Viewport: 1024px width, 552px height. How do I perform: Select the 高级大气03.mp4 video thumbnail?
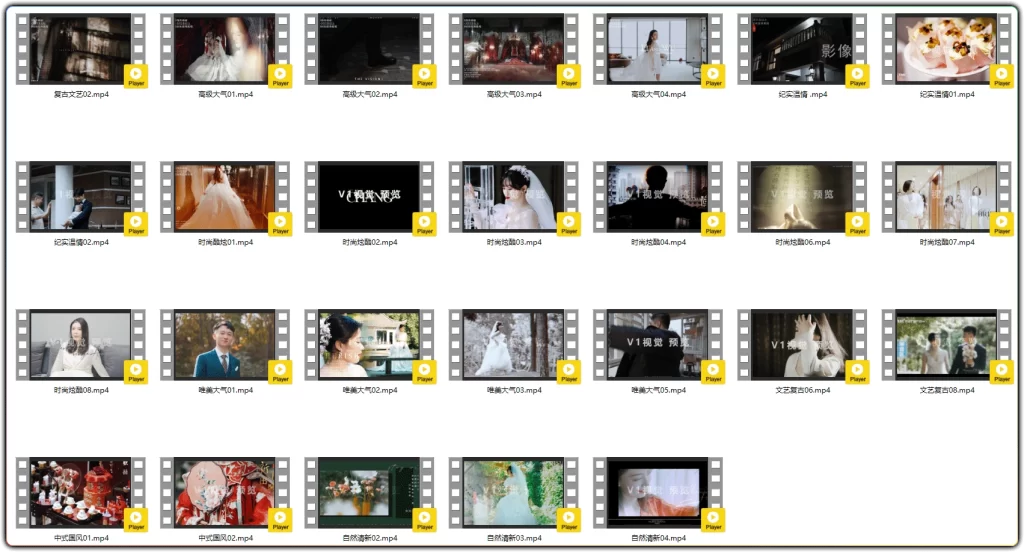point(513,49)
